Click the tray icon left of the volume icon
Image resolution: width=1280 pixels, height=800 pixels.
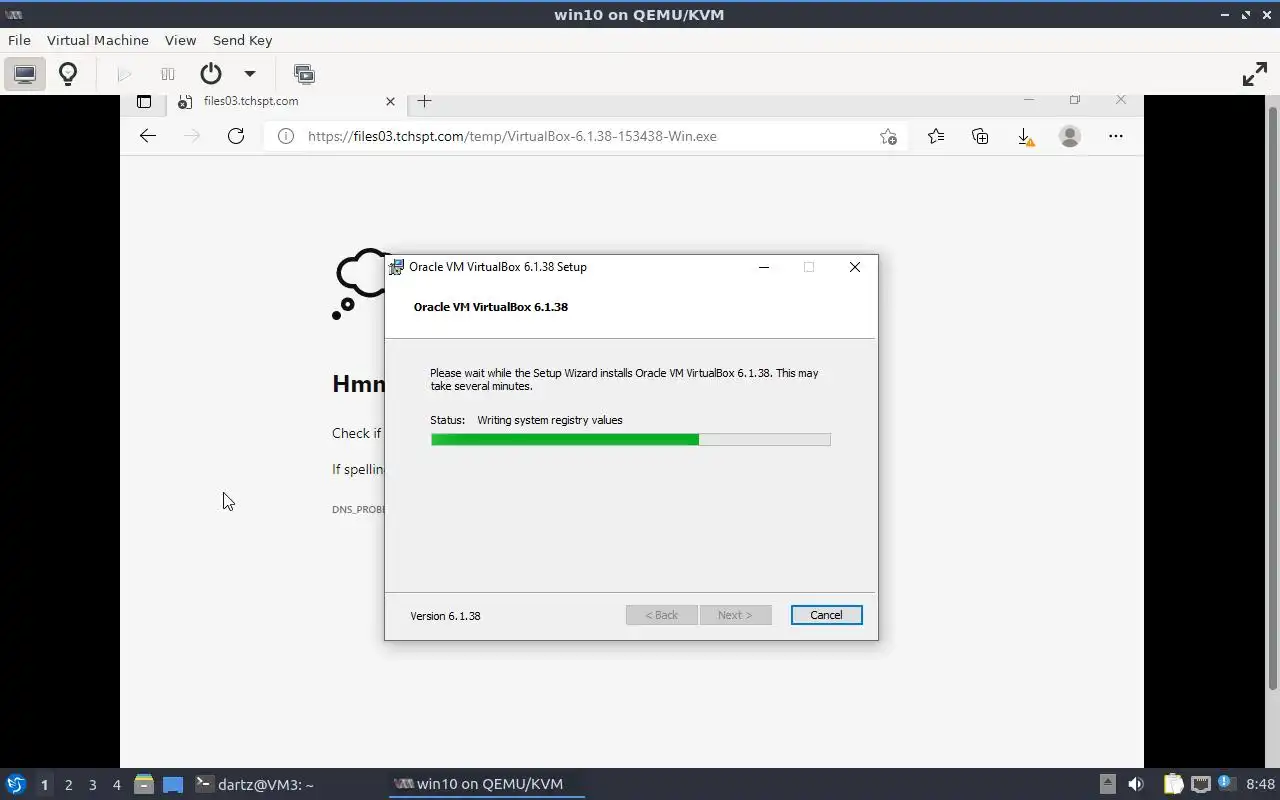point(1107,784)
